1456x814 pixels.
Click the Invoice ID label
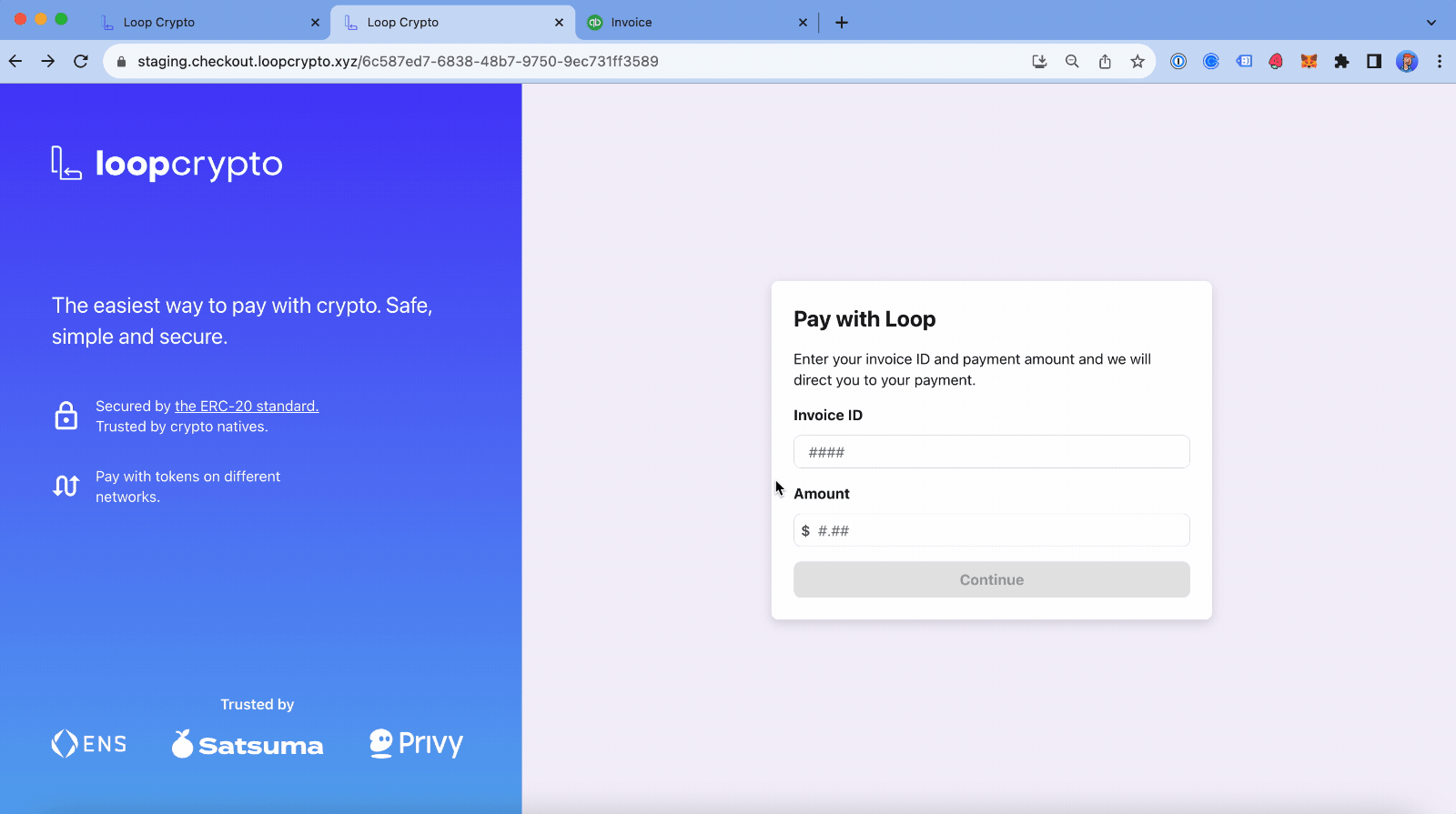[828, 415]
